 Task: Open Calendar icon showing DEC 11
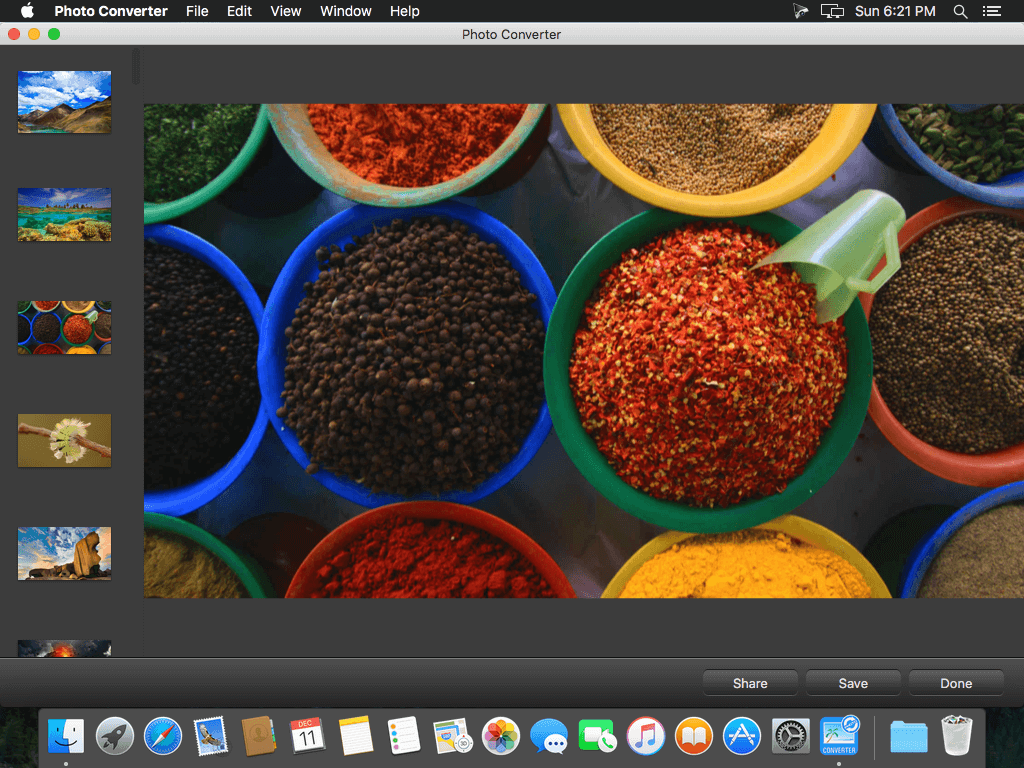point(307,736)
